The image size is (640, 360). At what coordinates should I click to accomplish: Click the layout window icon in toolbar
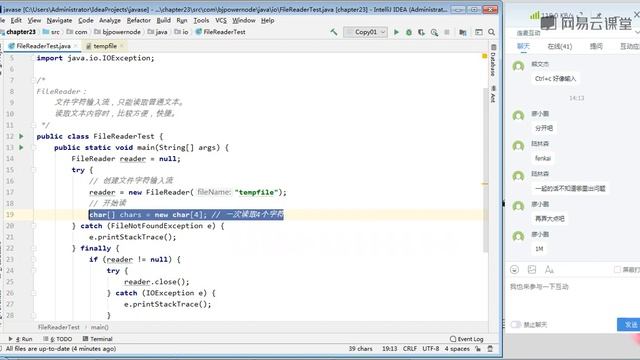[478, 32]
